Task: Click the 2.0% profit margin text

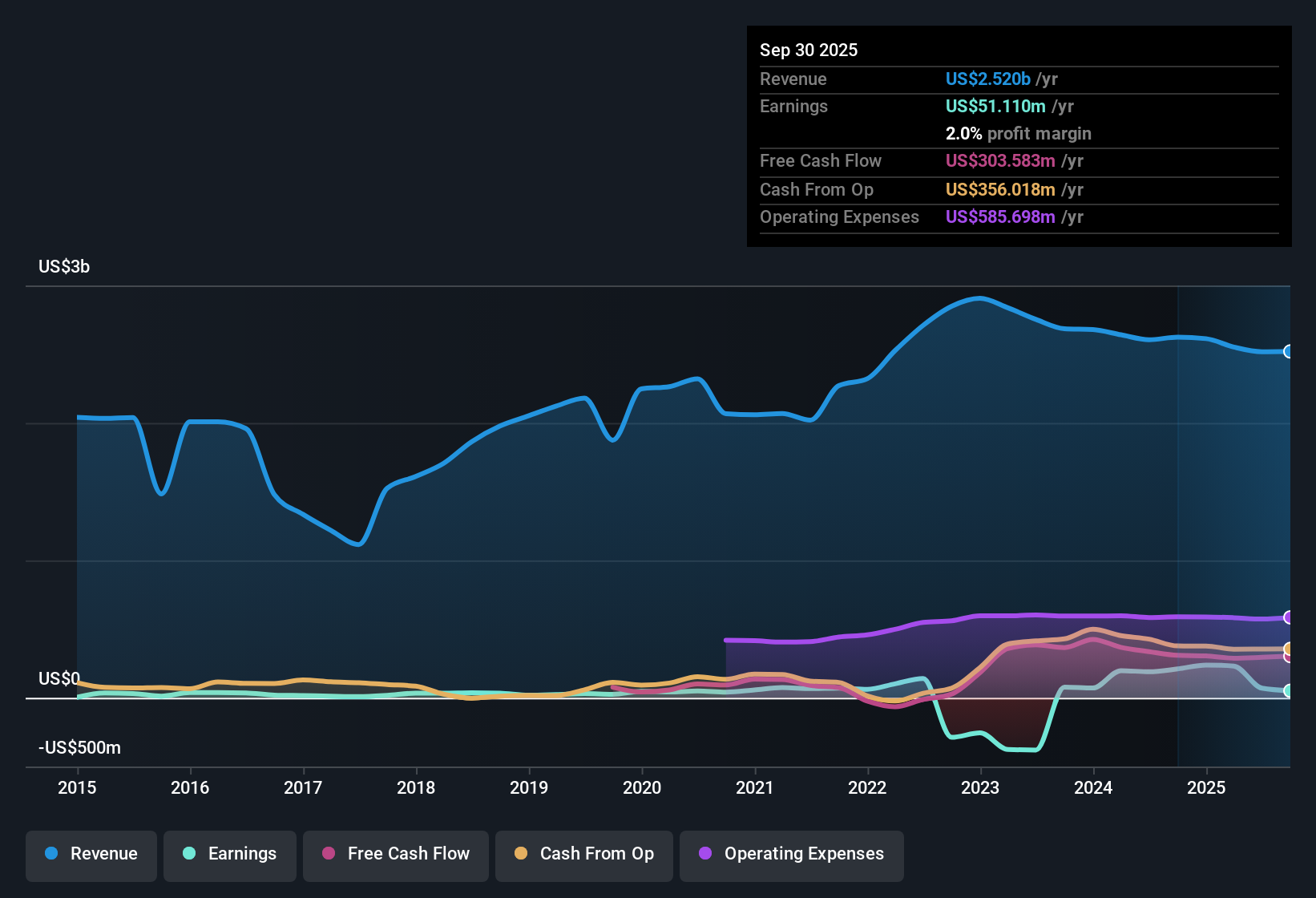Action: 1018,134
